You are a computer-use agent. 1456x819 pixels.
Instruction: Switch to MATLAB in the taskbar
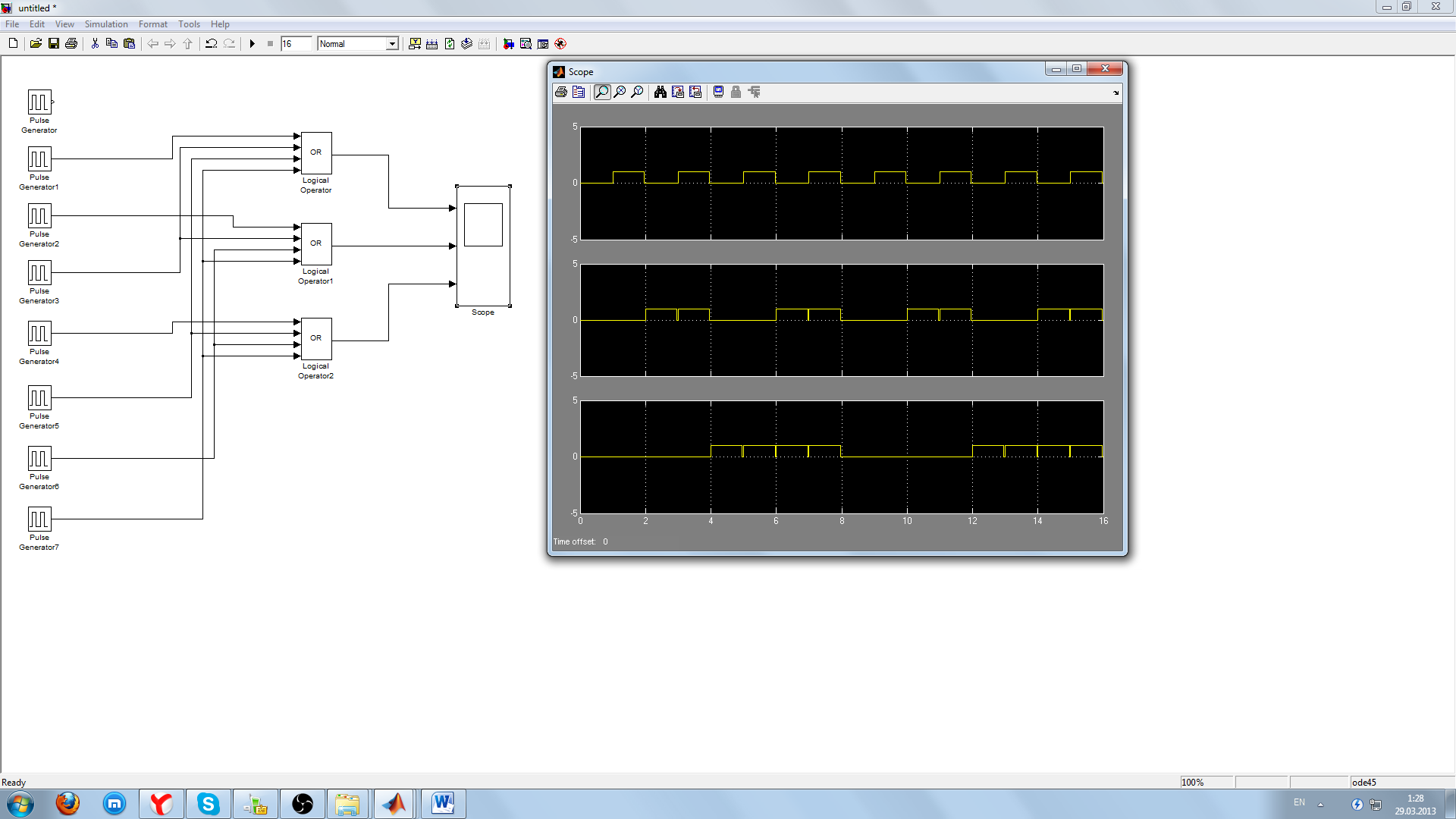pos(394,804)
